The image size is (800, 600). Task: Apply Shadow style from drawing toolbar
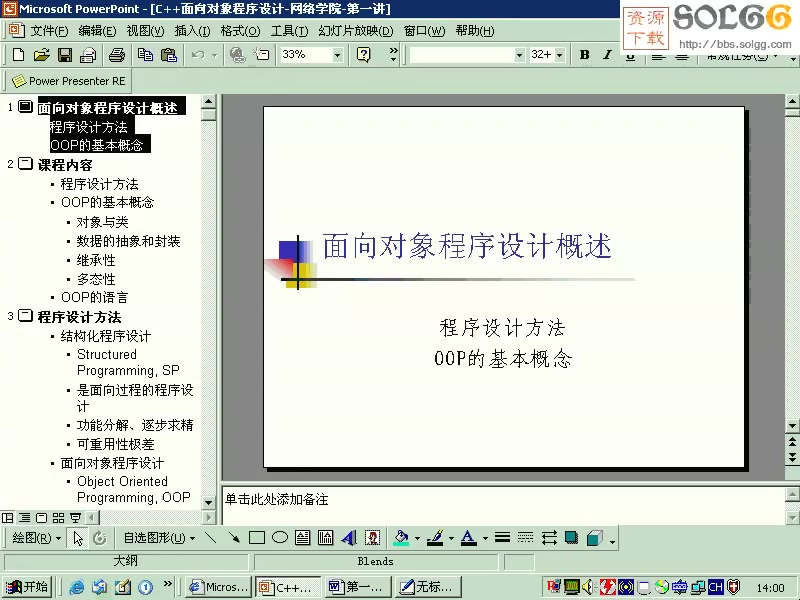572,538
